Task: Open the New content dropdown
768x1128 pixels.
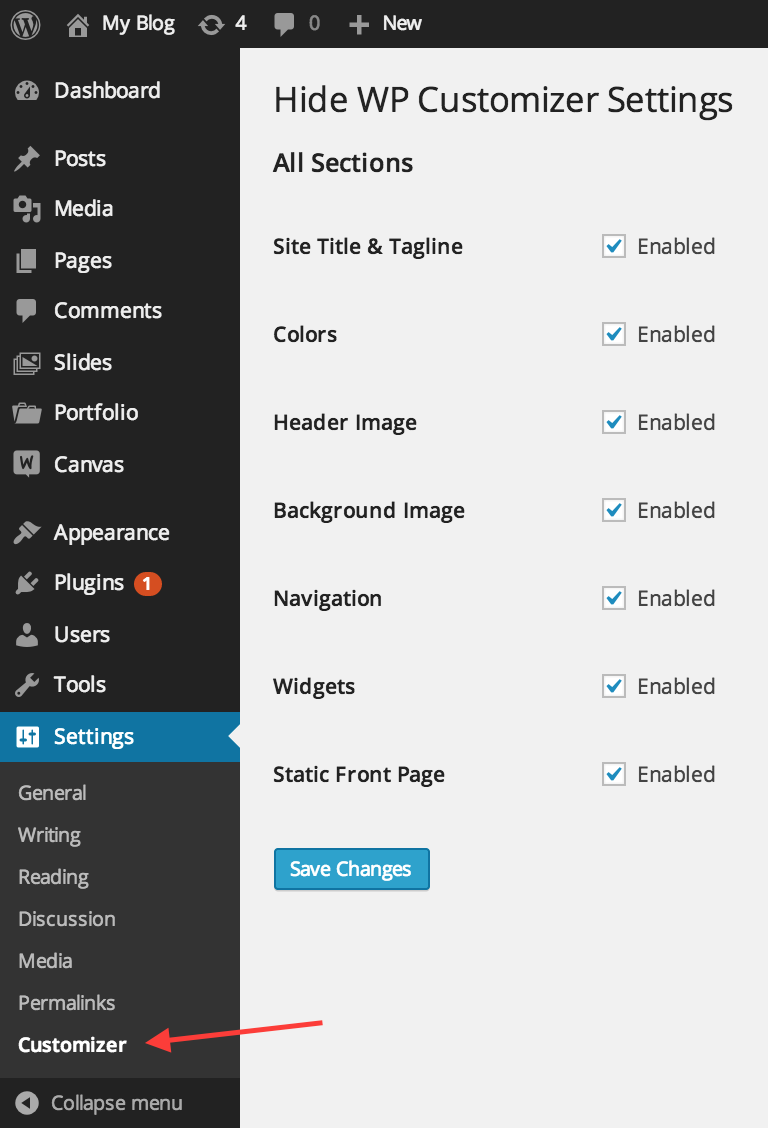Action: pos(385,24)
